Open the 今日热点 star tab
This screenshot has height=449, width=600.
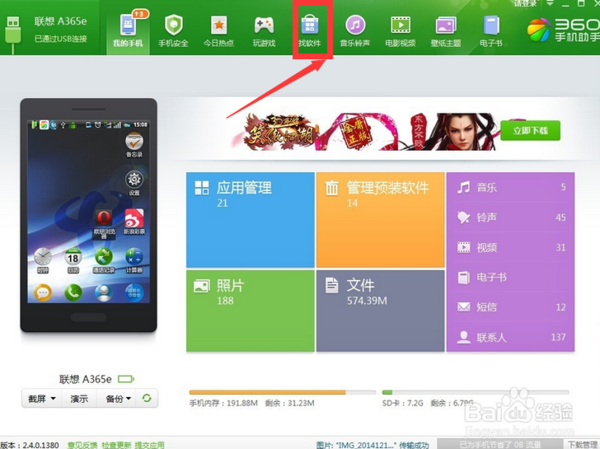(219, 31)
